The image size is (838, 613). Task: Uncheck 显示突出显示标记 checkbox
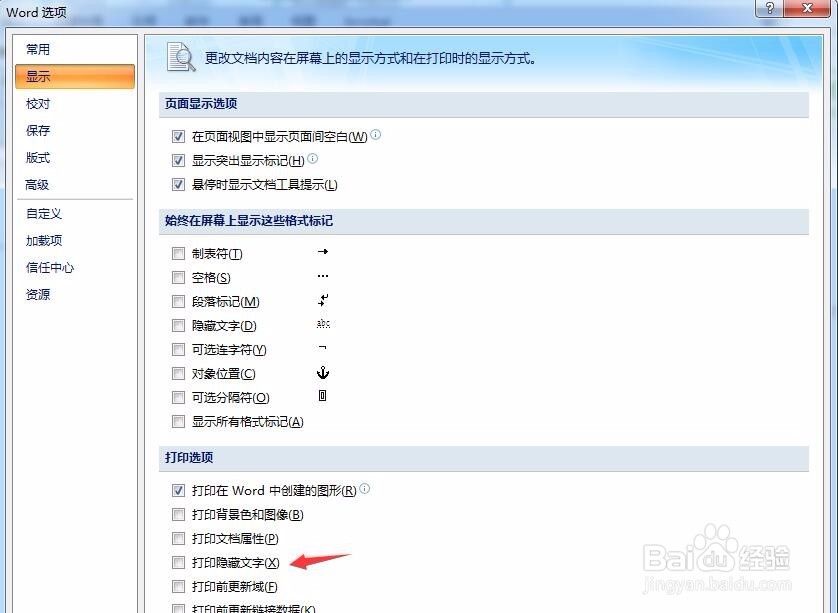179,160
